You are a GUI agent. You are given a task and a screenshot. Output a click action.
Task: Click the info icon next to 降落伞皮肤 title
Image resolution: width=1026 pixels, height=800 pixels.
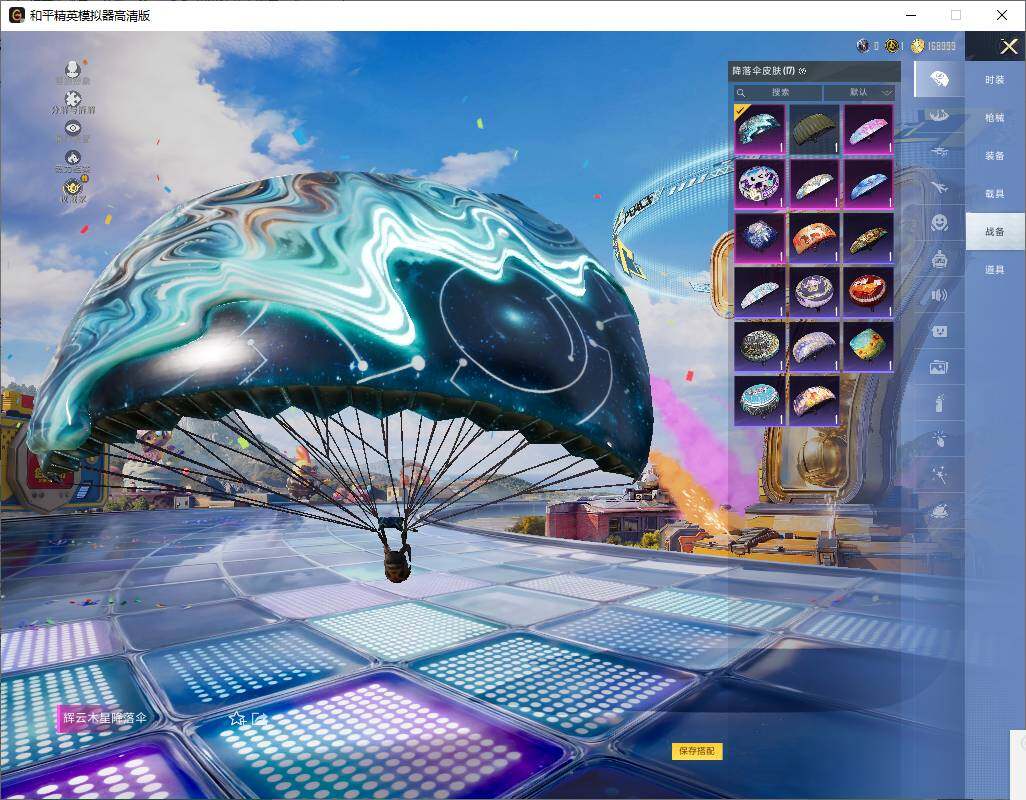coord(802,71)
